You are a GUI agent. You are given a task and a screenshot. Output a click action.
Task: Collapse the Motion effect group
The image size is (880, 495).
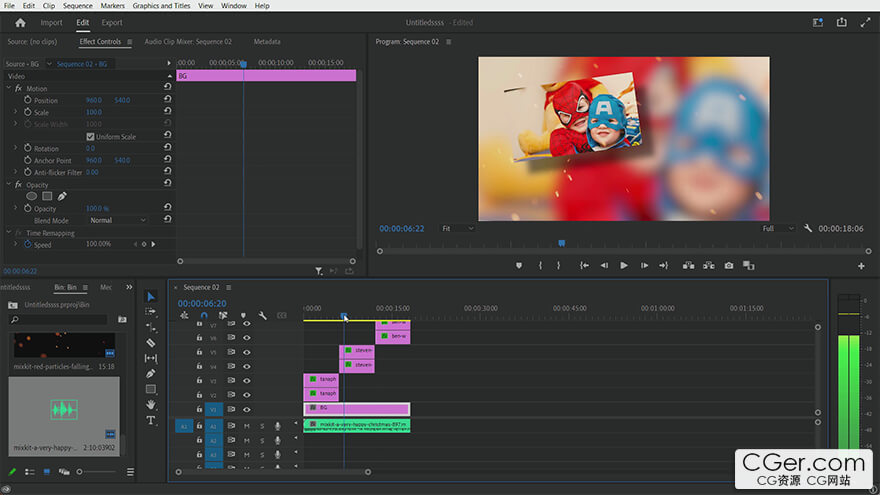(8, 88)
